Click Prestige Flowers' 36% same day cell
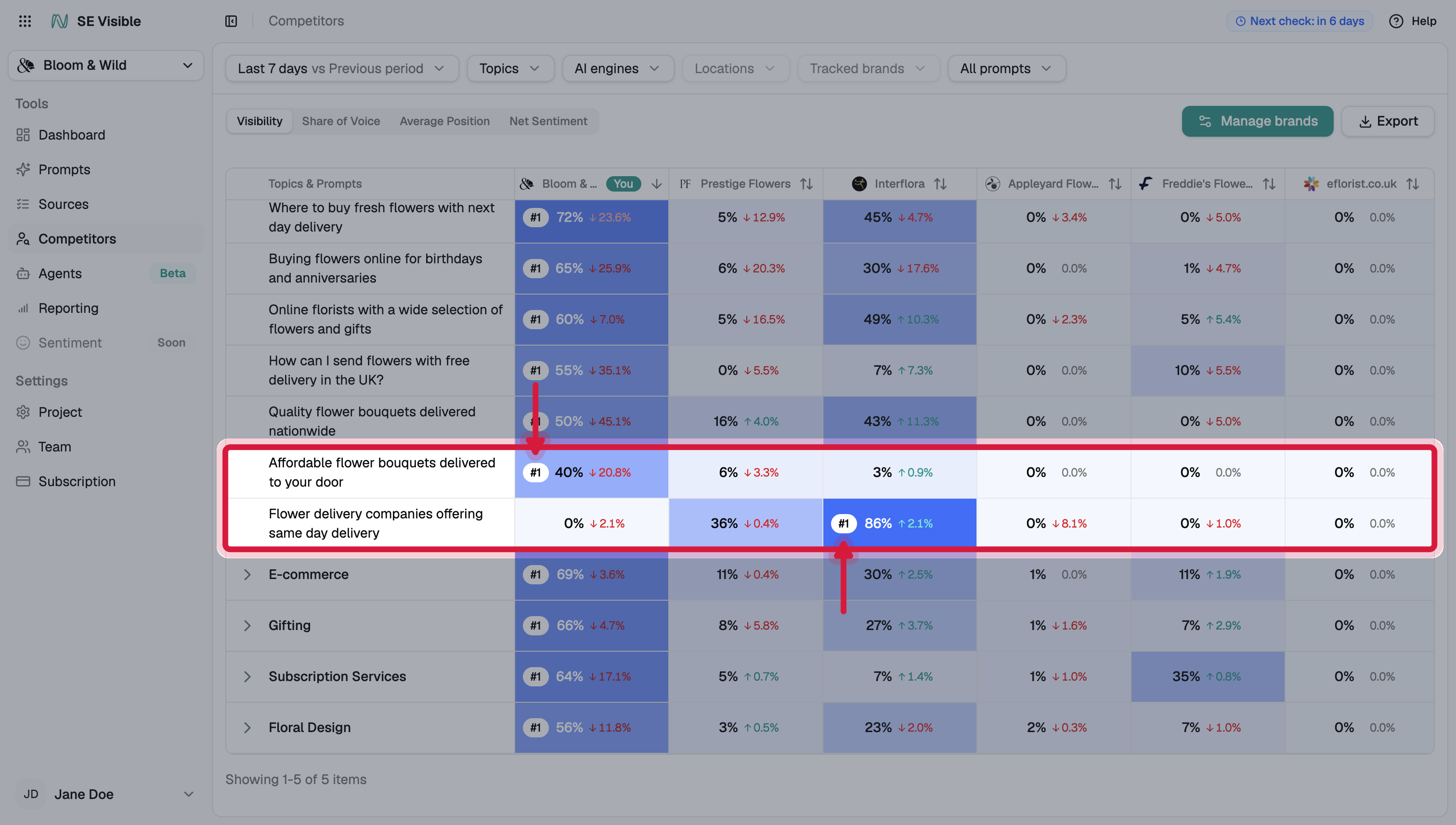Screen dimensions: 1456x825 coord(745,524)
